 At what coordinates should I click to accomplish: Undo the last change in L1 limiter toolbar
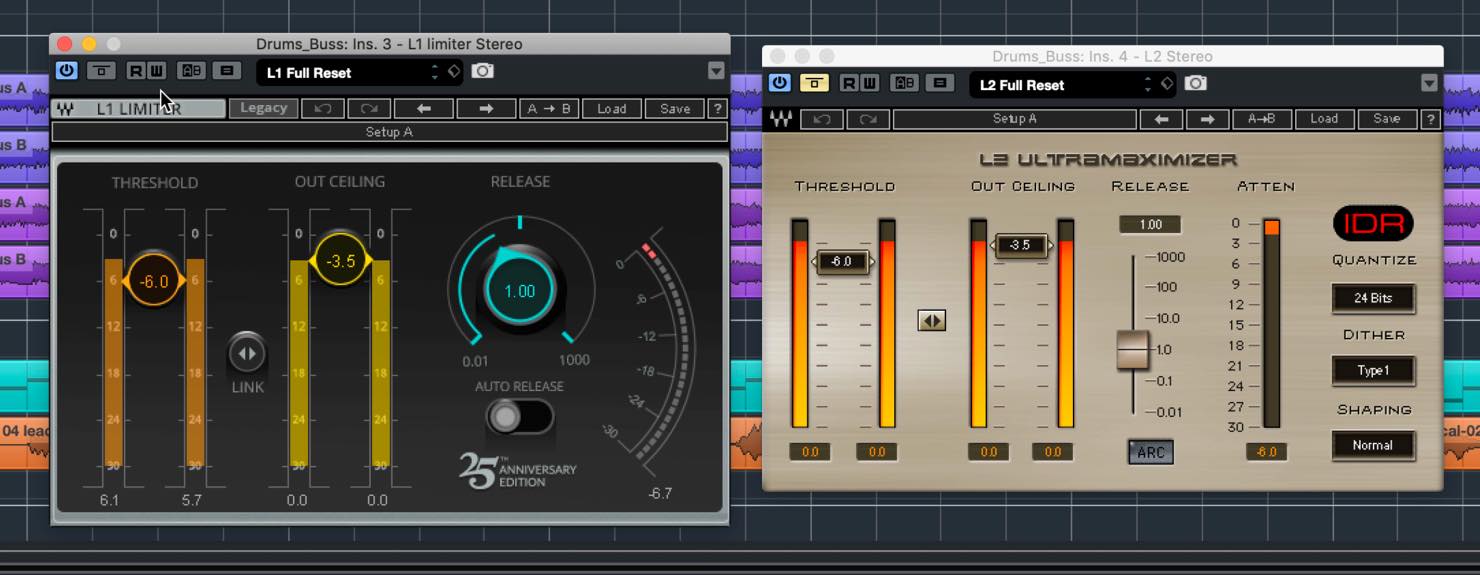[323, 108]
